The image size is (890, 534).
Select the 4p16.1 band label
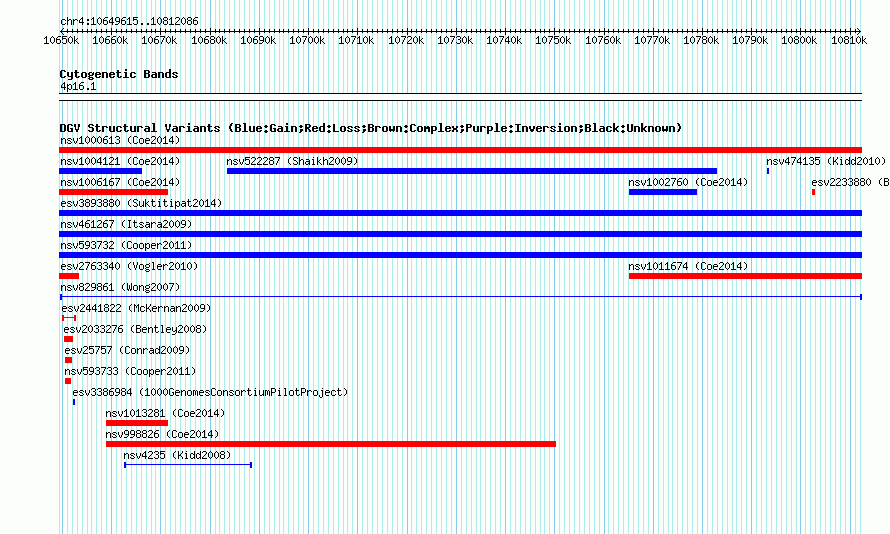(x=78, y=87)
